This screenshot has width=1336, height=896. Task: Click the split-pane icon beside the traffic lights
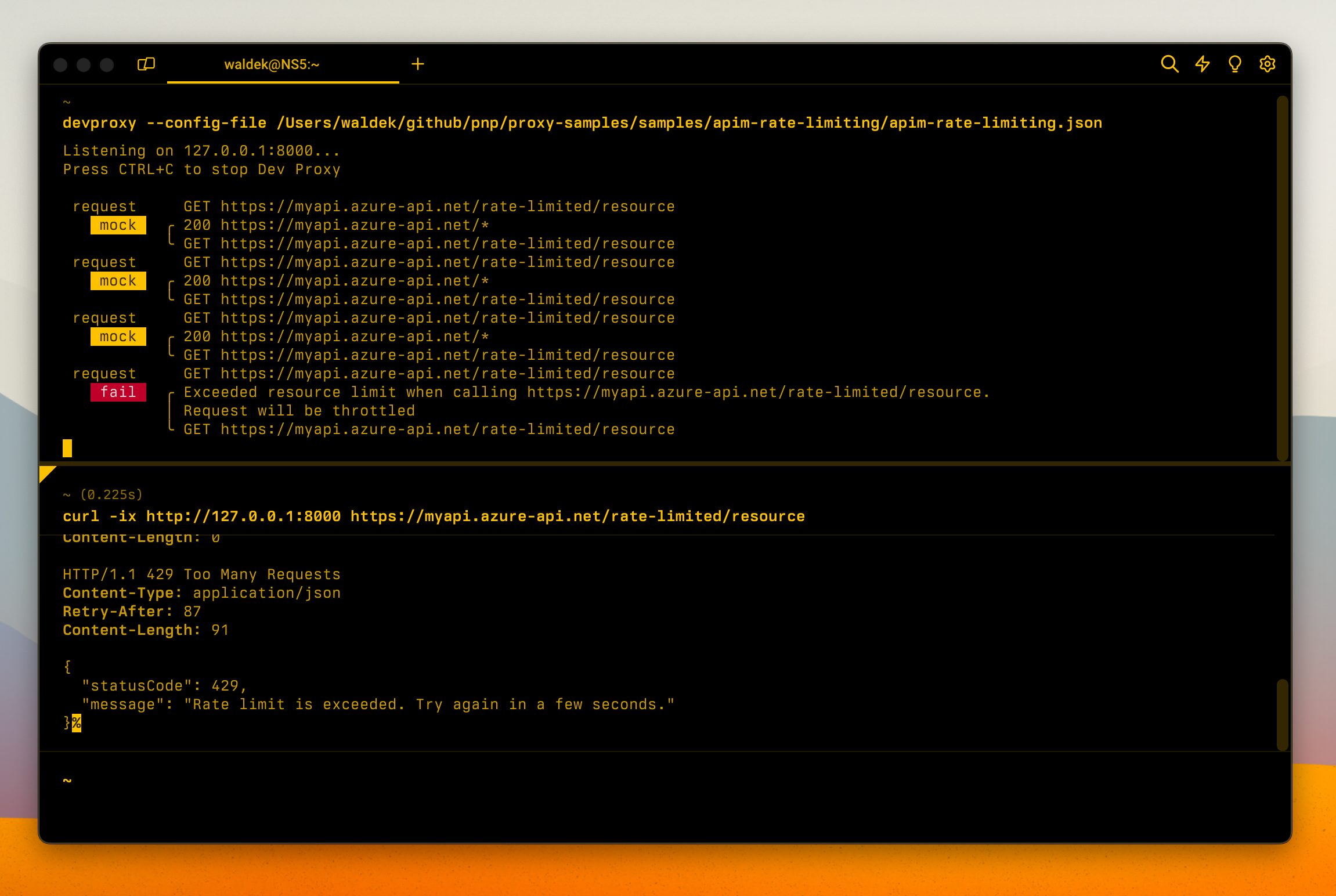click(146, 64)
